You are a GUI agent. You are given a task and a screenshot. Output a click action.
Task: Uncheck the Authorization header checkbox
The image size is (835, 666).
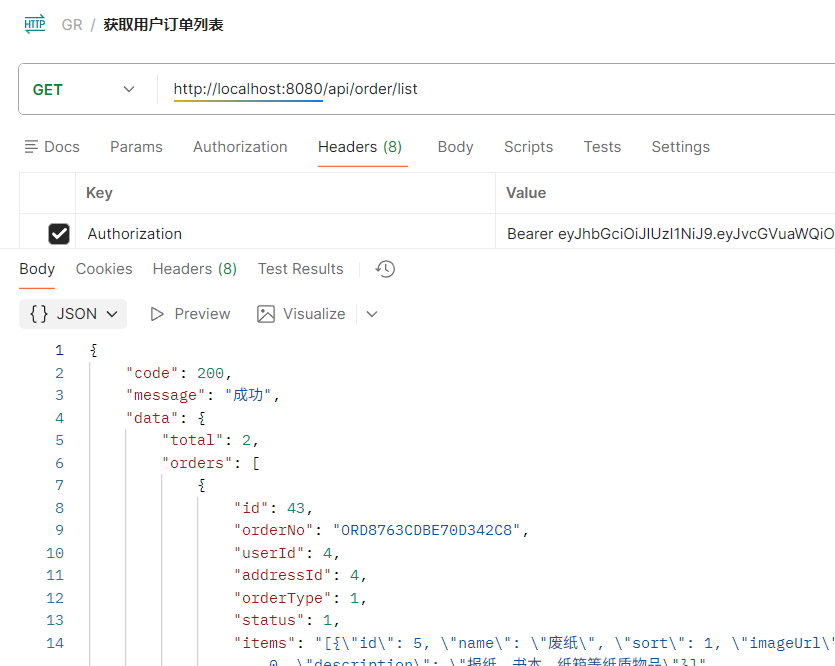[x=59, y=234]
